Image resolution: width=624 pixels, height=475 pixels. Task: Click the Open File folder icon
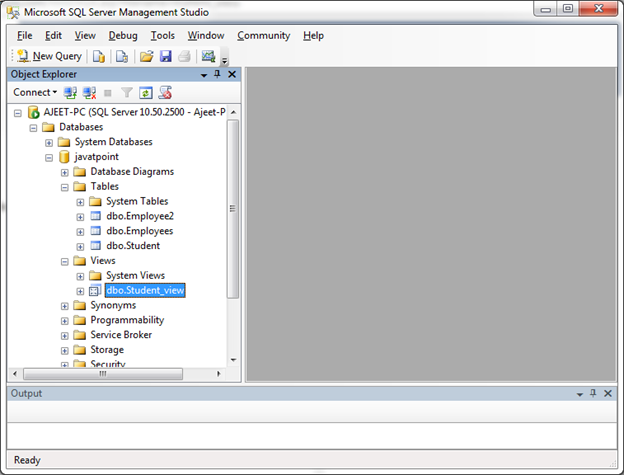click(146, 56)
